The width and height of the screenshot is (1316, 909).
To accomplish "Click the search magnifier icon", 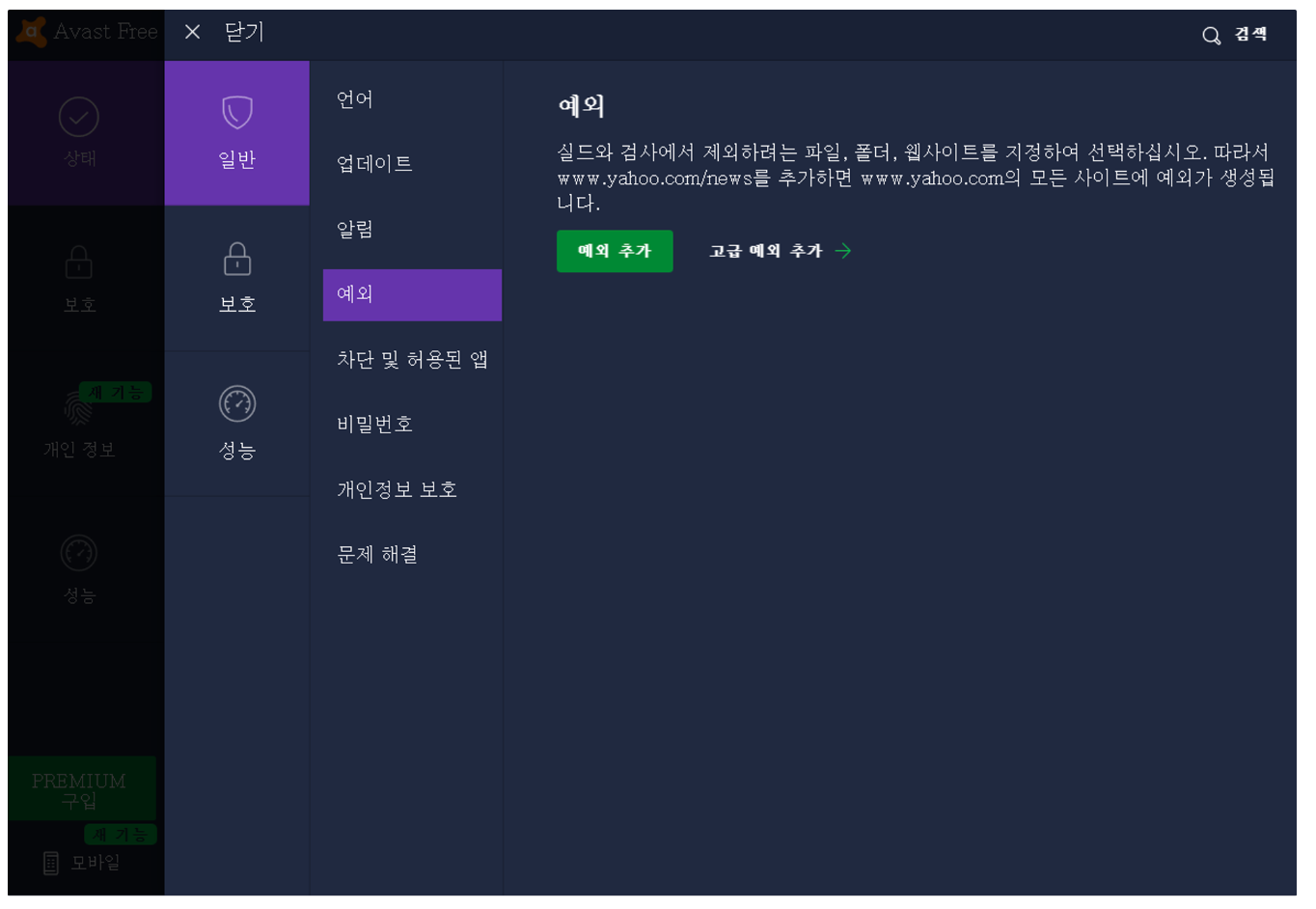I will pos(1211,36).
